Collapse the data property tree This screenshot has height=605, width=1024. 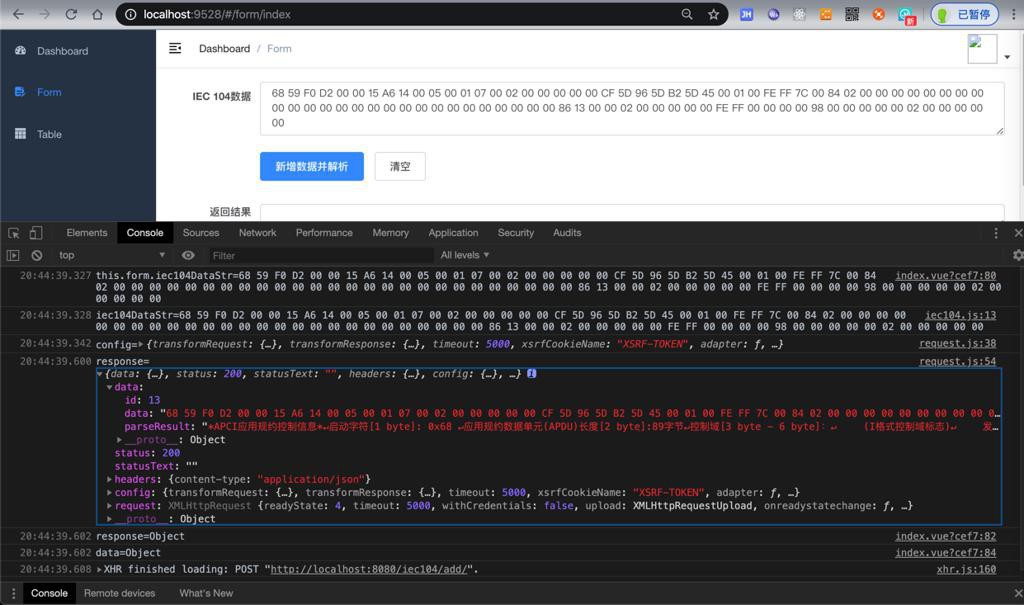point(109,387)
